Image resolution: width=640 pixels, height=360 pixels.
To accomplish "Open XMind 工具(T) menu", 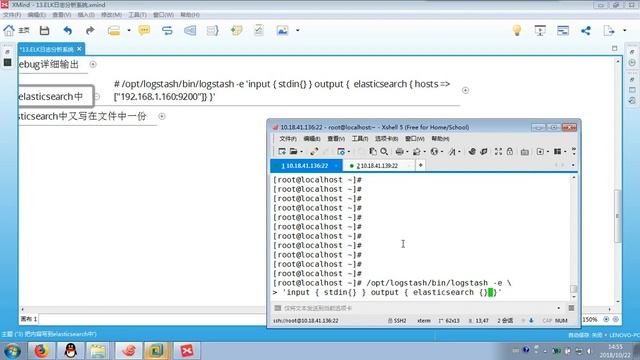I will tap(138, 15).
